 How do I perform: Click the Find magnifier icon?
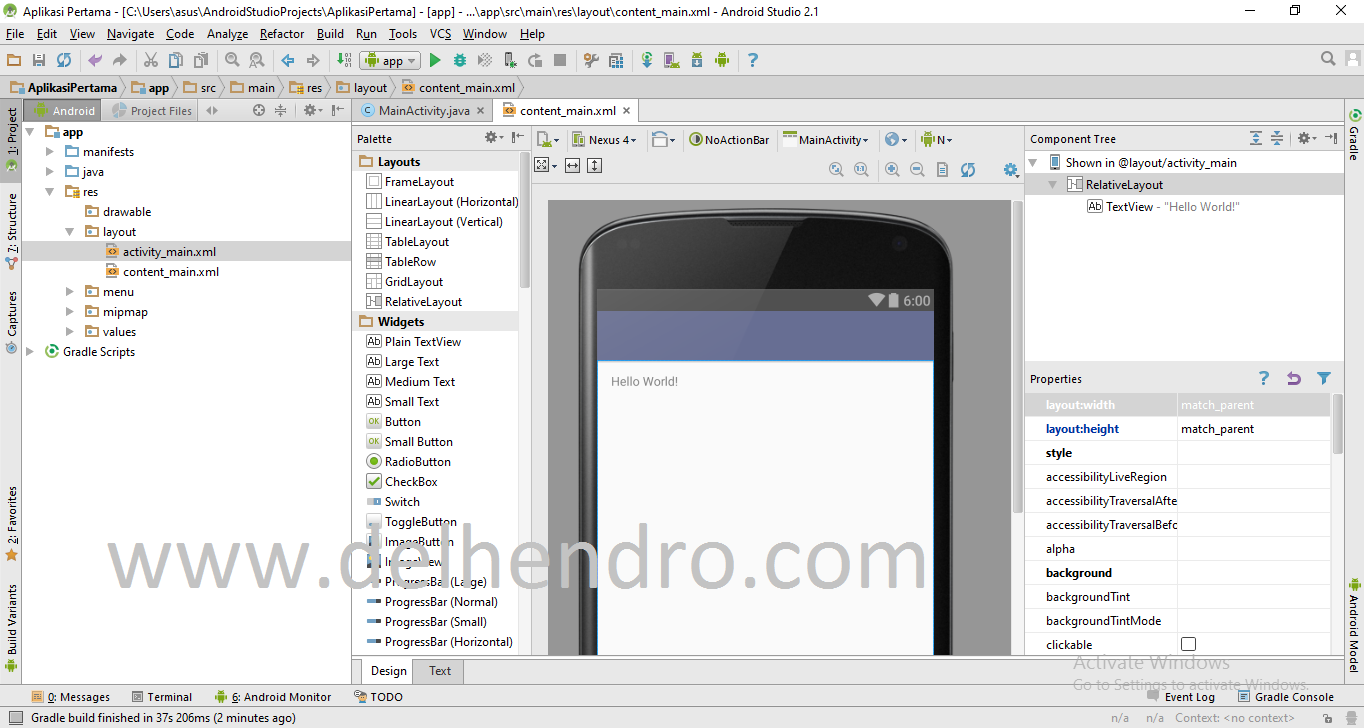[x=232, y=60]
